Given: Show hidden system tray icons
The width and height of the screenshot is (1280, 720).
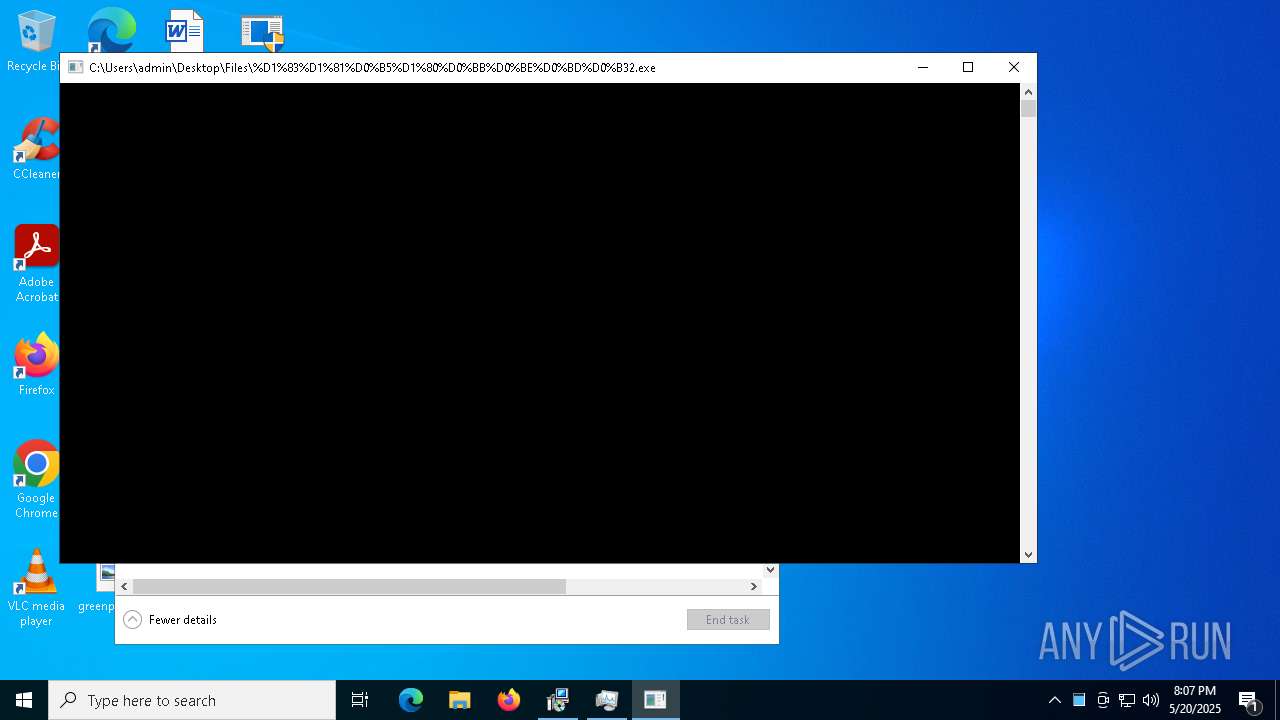Looking at the screenshot, I should (1055, 700).
